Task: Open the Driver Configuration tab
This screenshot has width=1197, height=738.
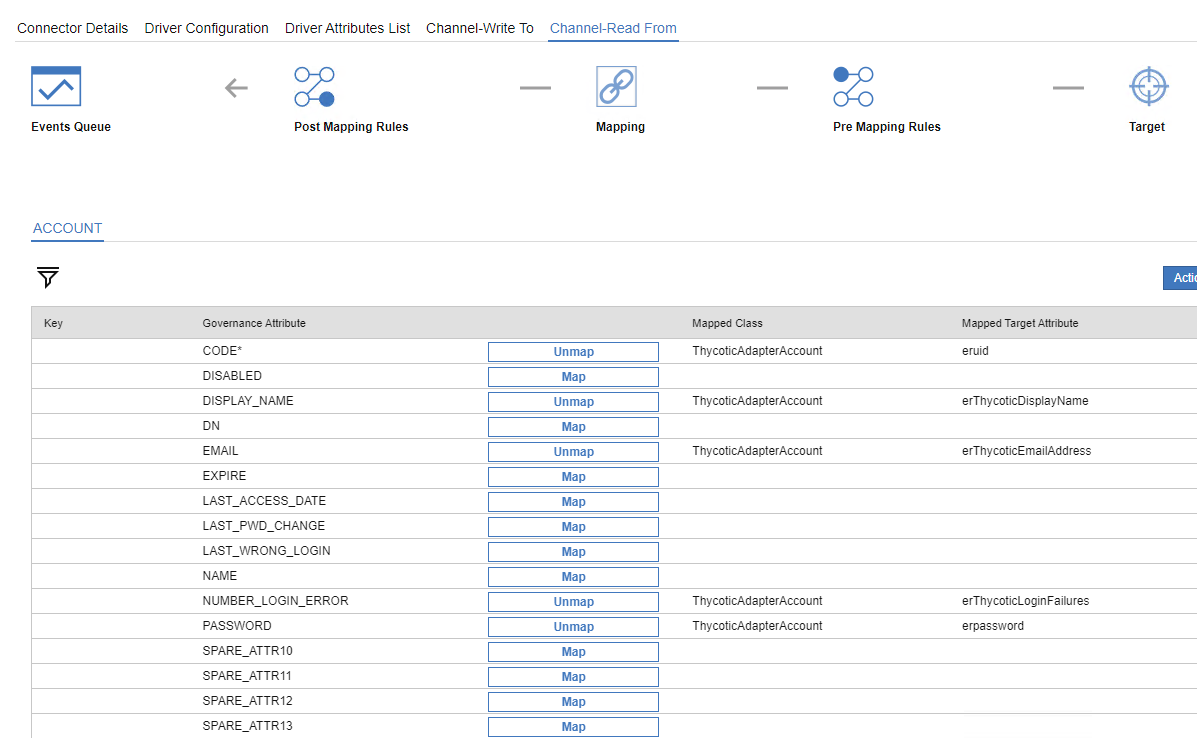Action: click(207, 28)
